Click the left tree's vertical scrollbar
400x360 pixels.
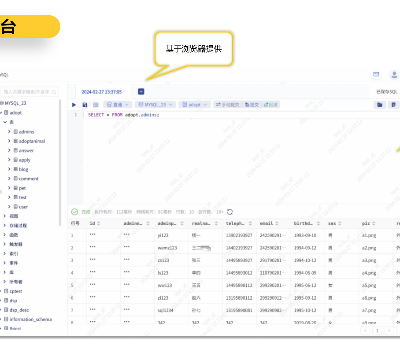point(60,162)
